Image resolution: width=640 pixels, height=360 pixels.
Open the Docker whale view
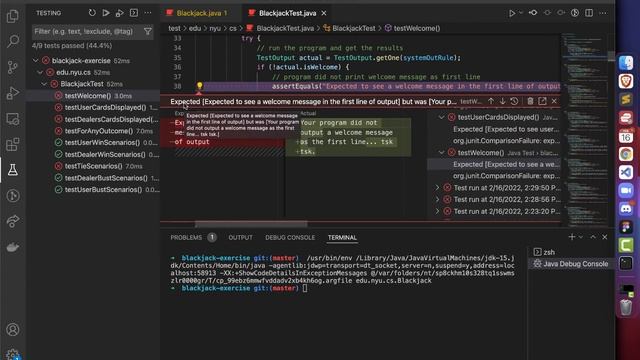click(13, 247)
